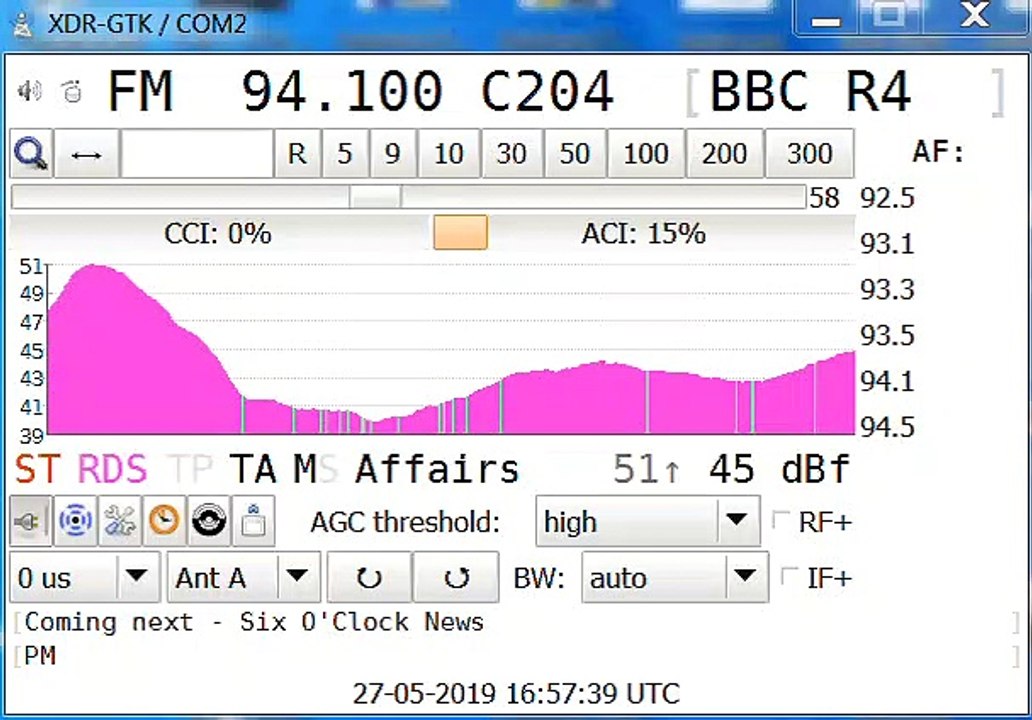Screen dimensions: 1032x720
Task: Select the 300 kHz step button
Action: click(810, 154)
